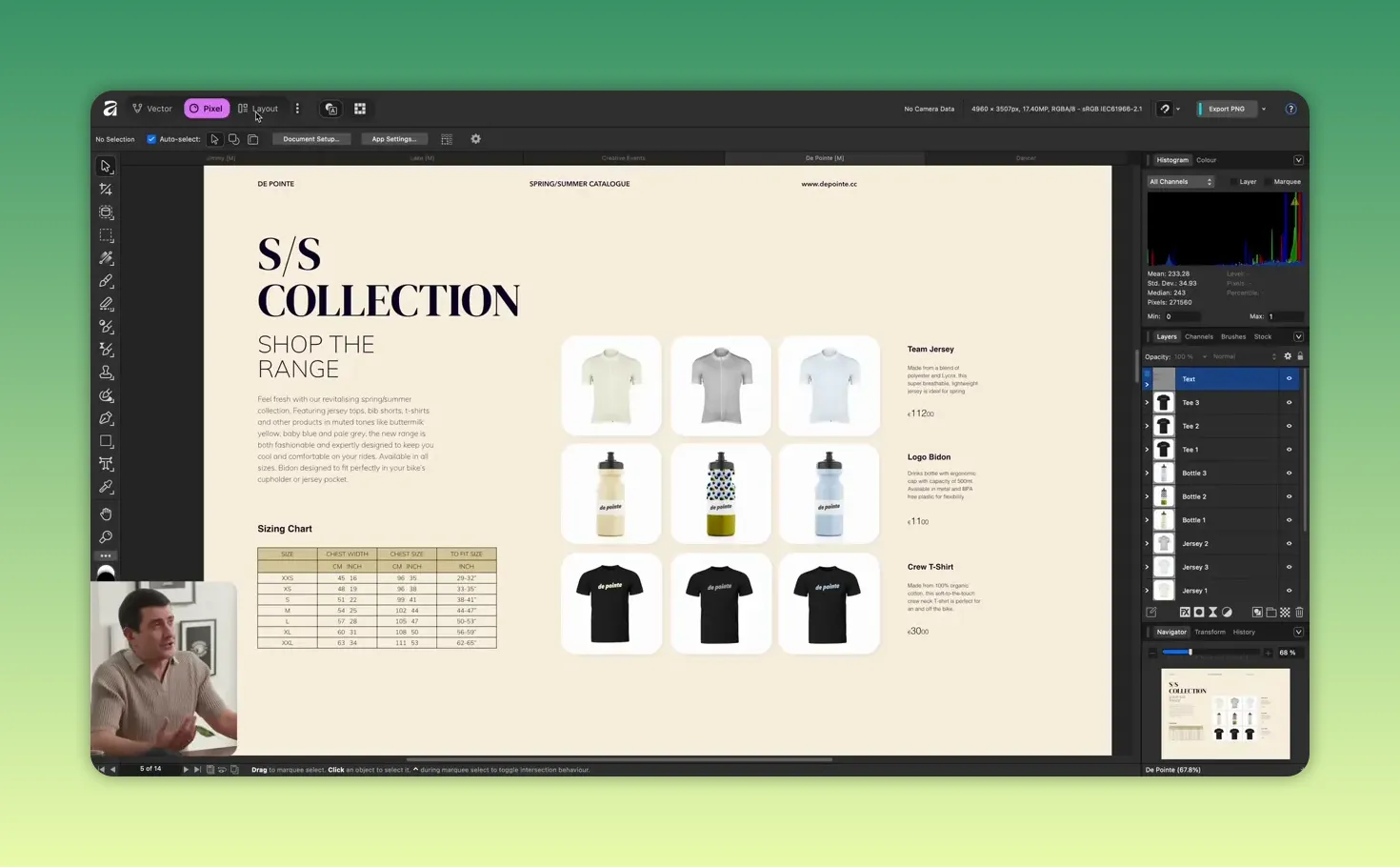Click the Layers panel lock icon

[x=1300, y=356]
